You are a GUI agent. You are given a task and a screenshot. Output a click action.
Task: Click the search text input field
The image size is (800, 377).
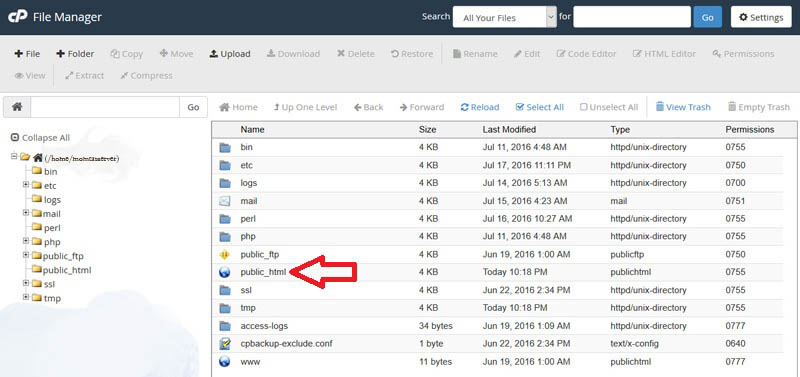click(632, 17)
